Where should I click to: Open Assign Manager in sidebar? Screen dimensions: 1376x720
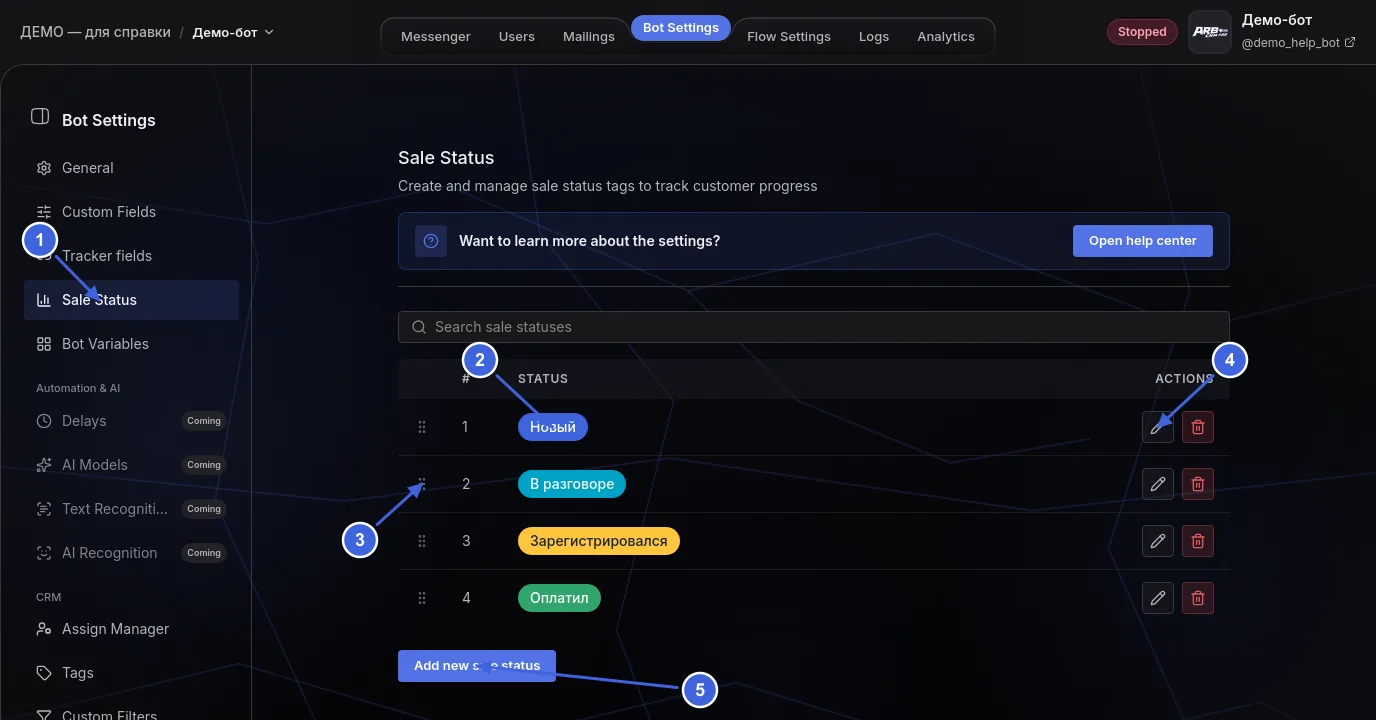coord(131,629)
